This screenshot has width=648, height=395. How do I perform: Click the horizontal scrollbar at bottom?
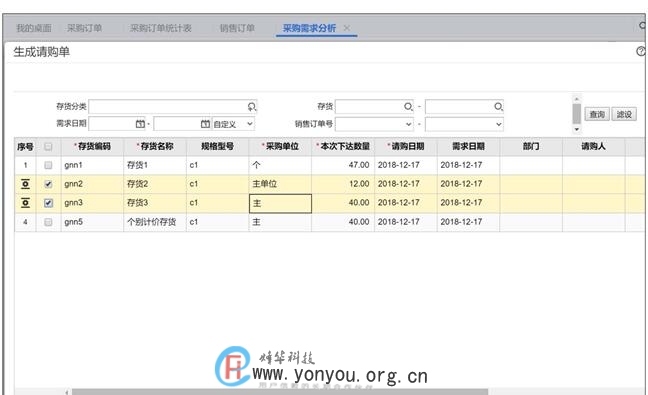point(280,392)
